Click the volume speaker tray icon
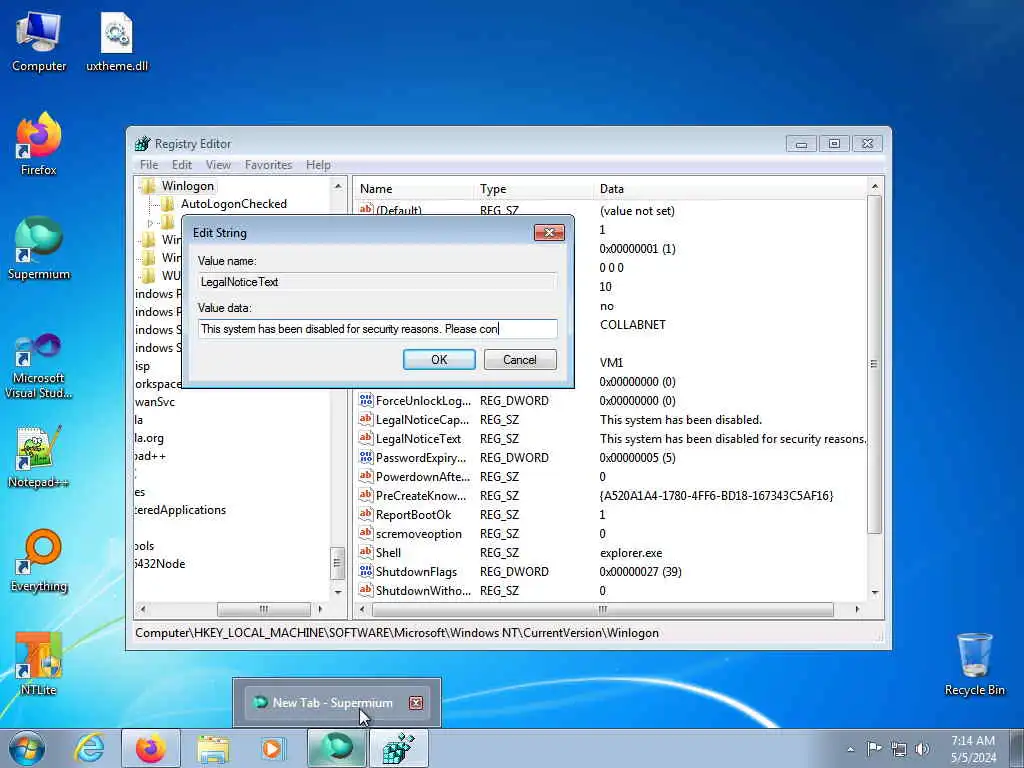 pos(922,749)
